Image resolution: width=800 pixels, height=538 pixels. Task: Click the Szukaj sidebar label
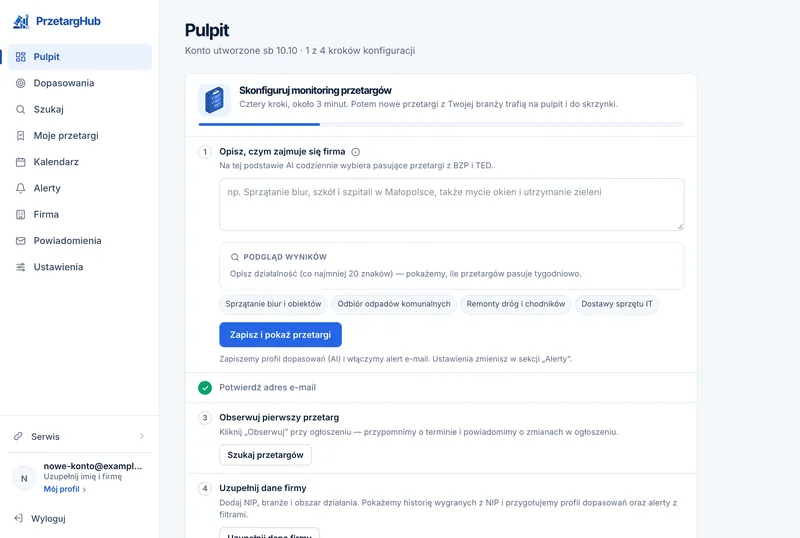(48, 109)
